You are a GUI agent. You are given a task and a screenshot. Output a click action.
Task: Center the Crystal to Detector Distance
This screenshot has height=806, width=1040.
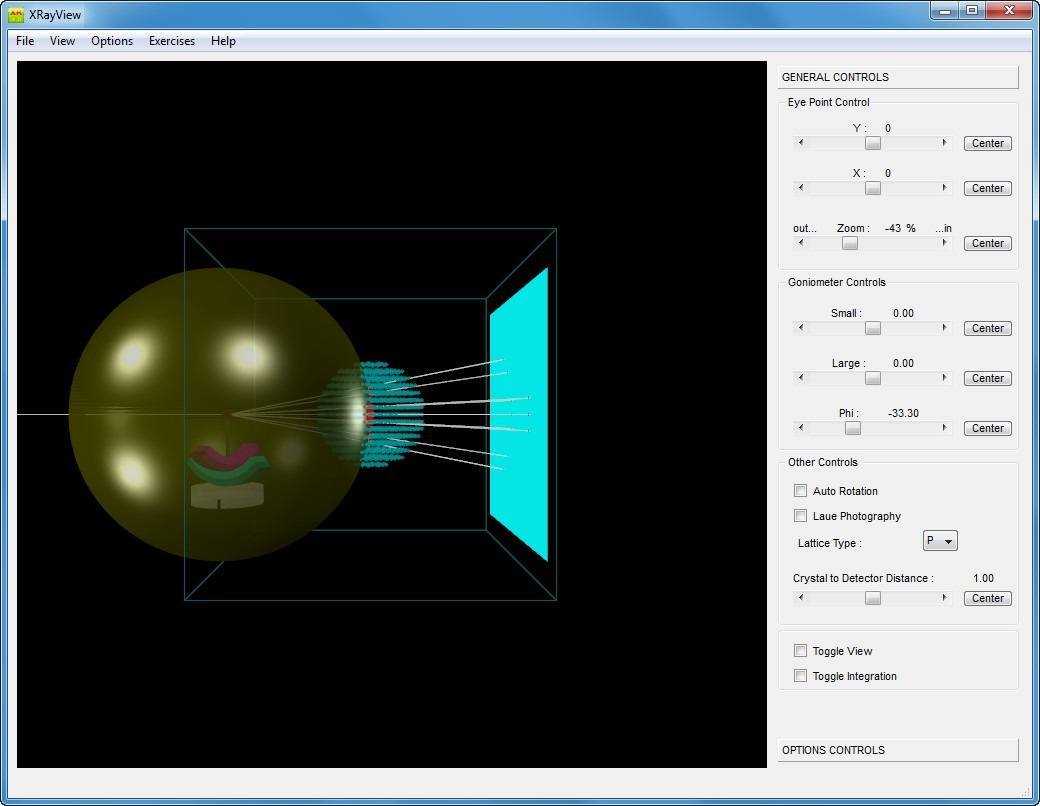(x=988, y=598)
